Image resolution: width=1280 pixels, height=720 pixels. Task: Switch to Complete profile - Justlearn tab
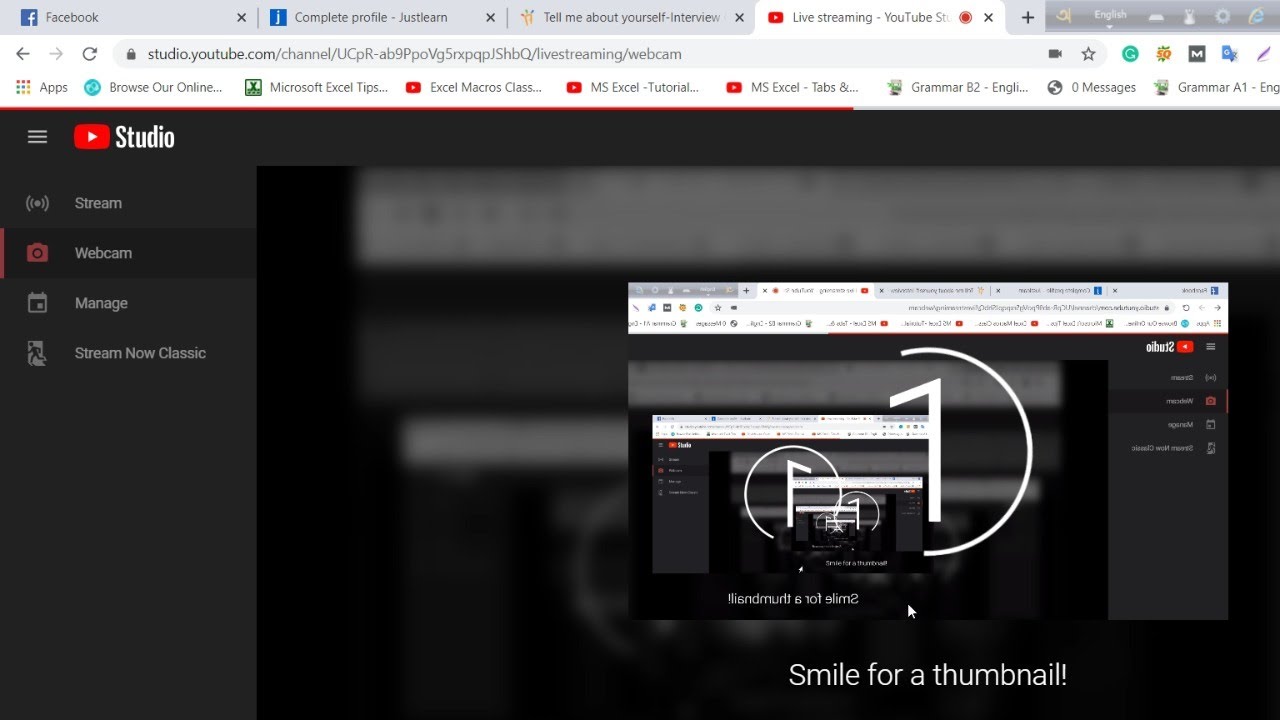(x=380, y=18)
